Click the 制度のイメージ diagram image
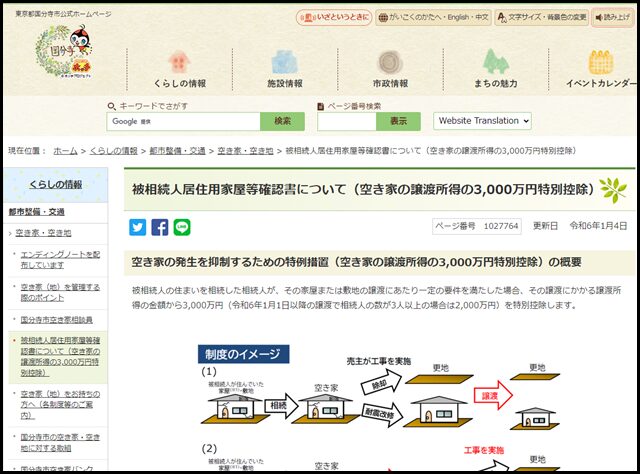 click(380, 408)
